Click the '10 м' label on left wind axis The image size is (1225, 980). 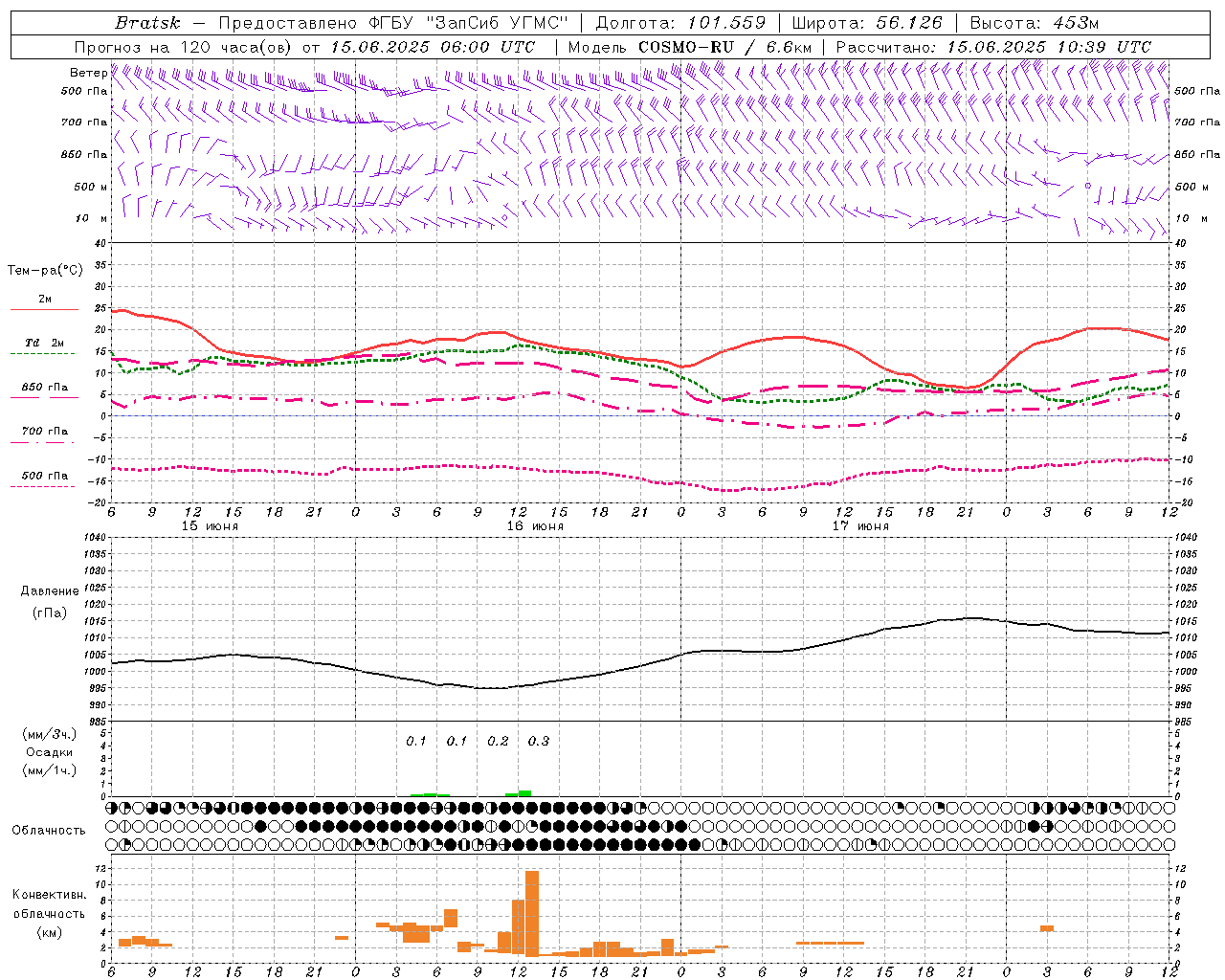click(93, 219)
